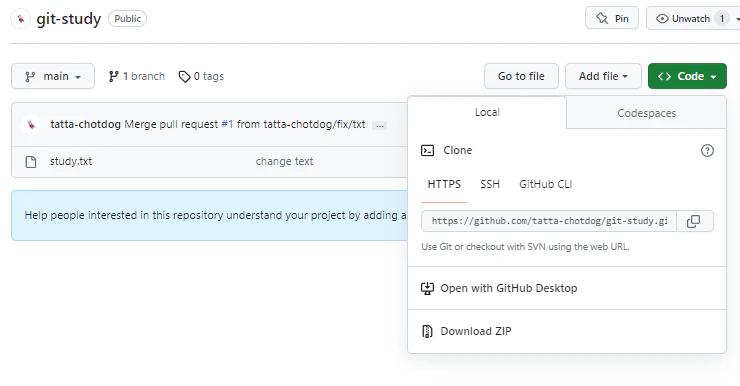
Task: Copy the clone URL to clipboard
Action: tap(694, 221)
